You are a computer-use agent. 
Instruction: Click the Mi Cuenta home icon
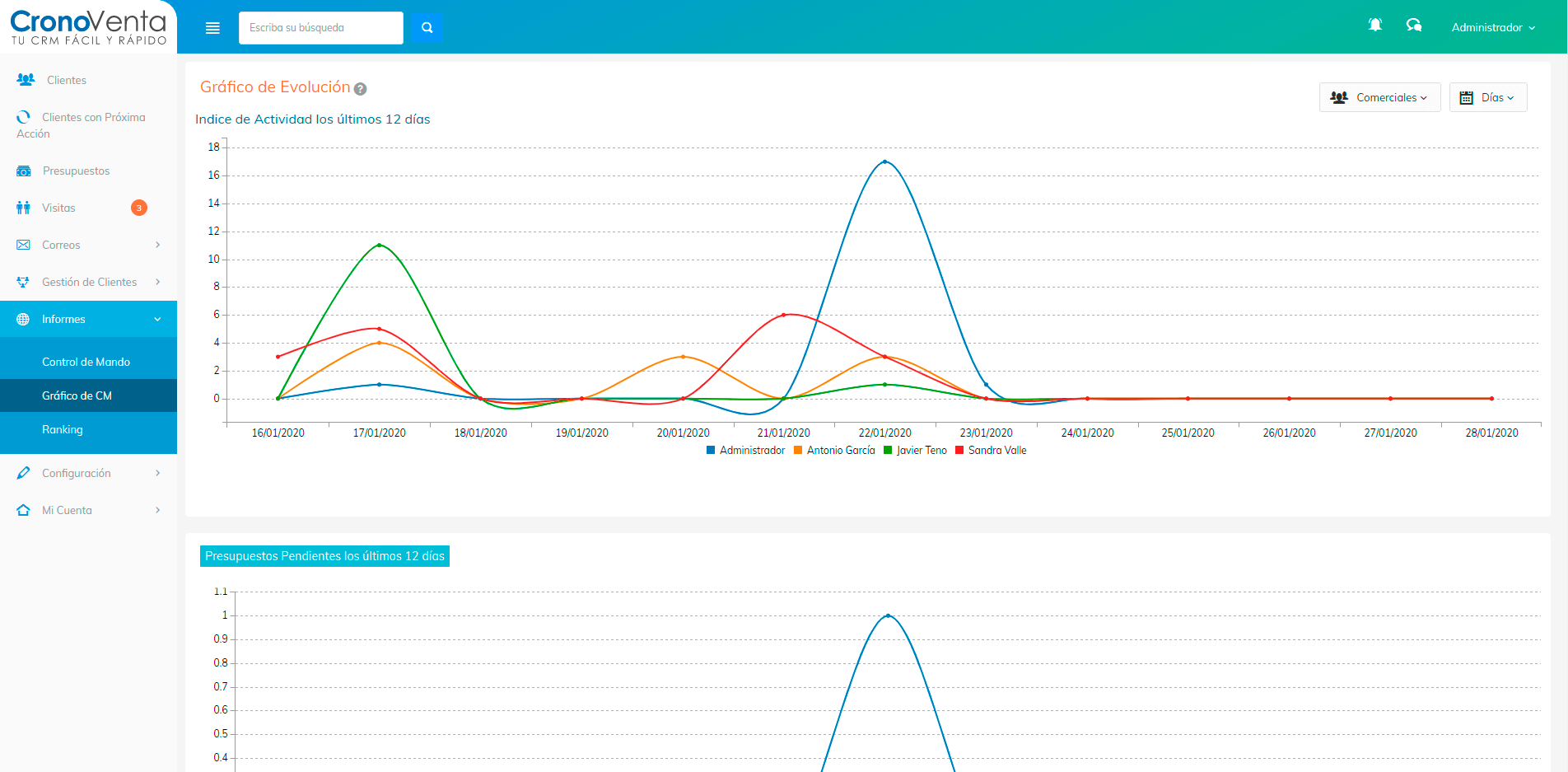pyautogui.click(x=23, y=510)
